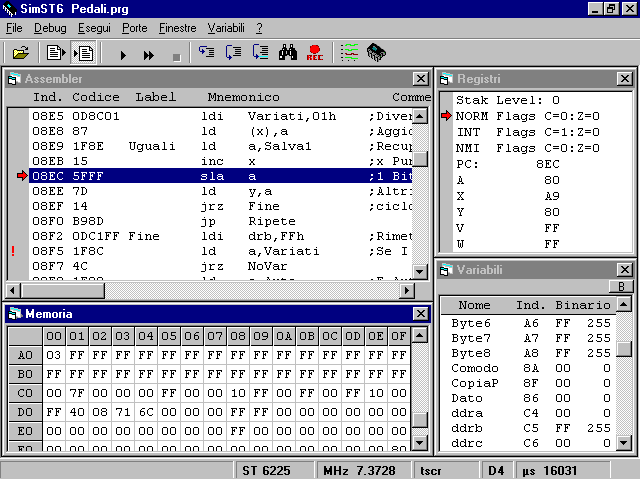This screenshot has height=480, width=640.
Task: Select assembler line 08EC sla a
Action: (x=220, y=176)
